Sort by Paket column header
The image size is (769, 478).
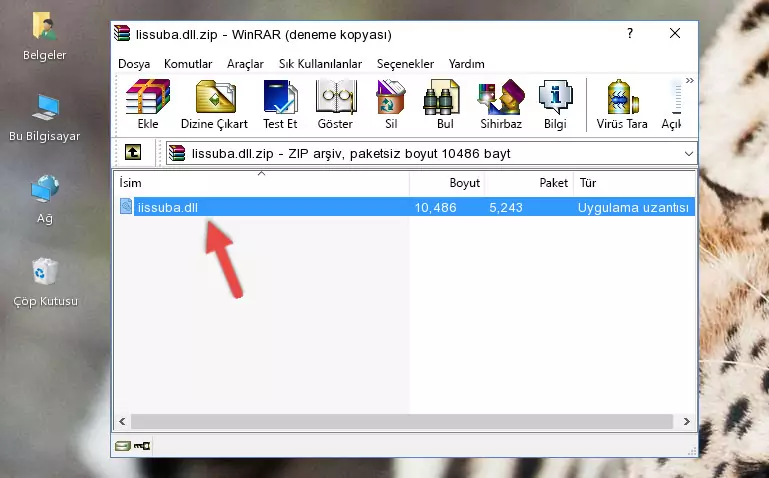pos(529,183)
